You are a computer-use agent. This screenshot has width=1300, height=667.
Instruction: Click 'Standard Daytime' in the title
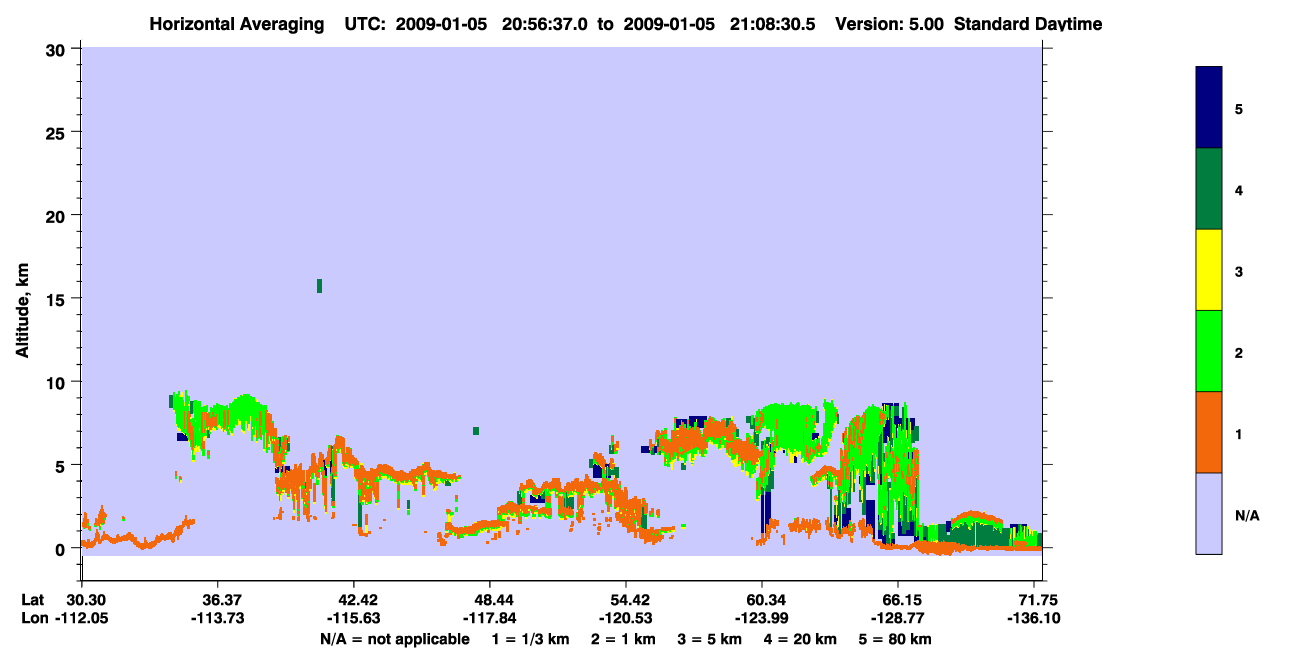[x=1028, y=24]
